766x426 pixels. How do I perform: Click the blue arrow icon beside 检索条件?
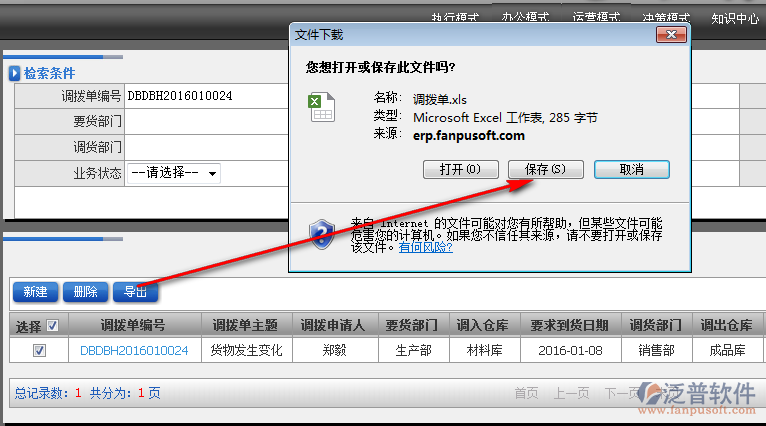point(14,73)
